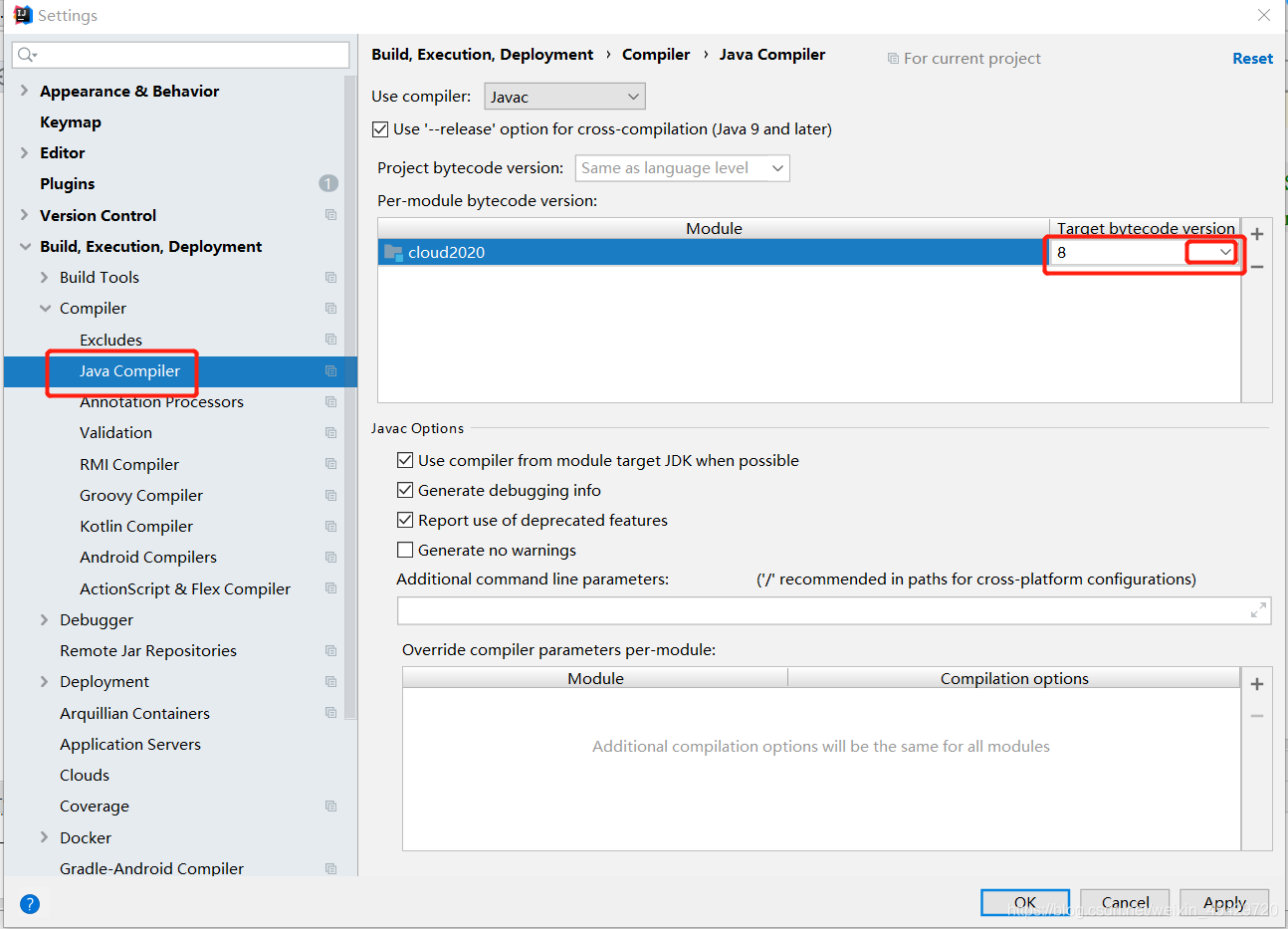1288x929 pixels.
Task: Click Build, Execution, Deployment breadcrumb
Action: click(483, 55)
